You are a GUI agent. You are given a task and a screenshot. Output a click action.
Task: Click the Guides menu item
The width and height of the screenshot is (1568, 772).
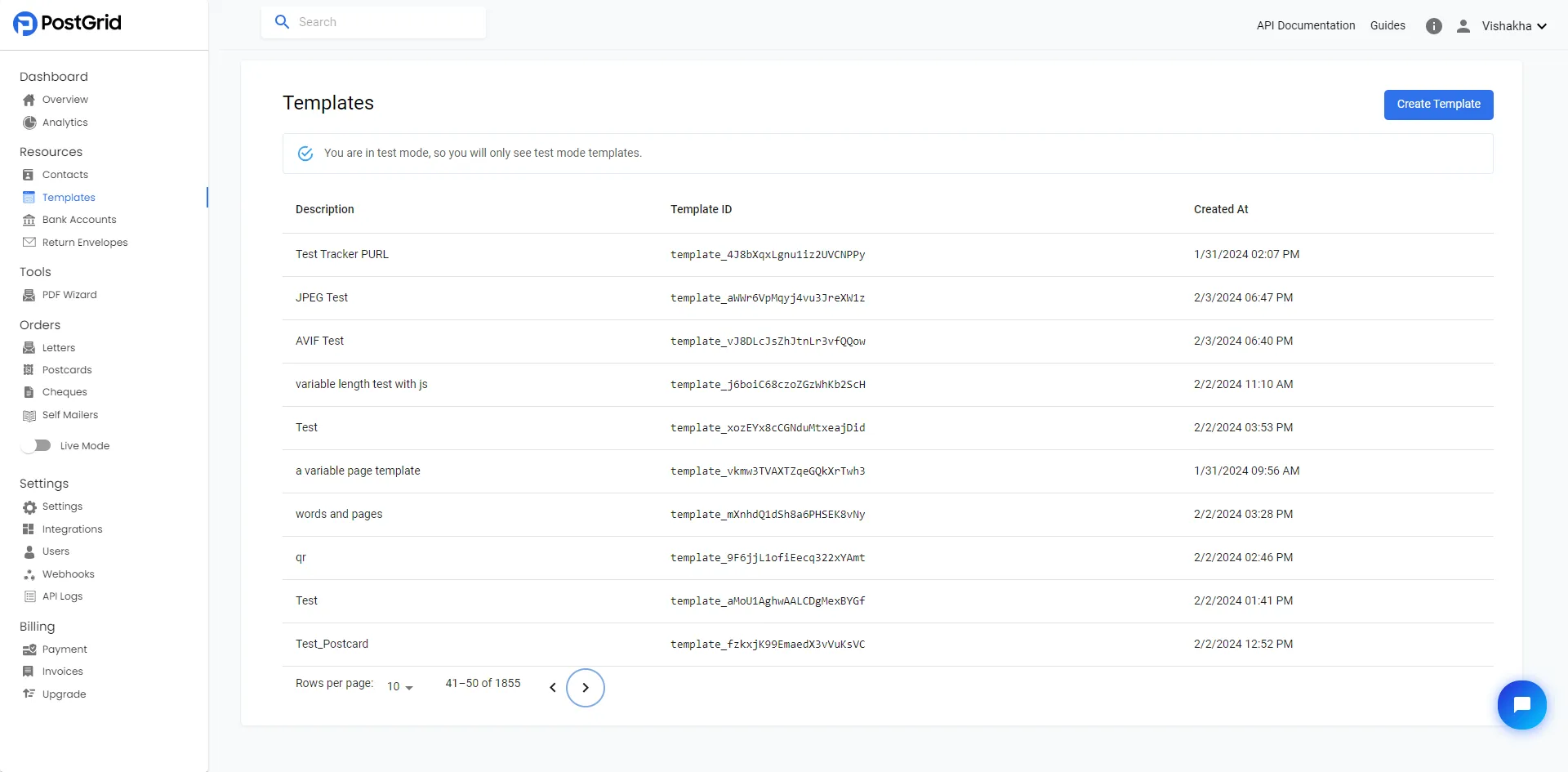coord(1388,25)
